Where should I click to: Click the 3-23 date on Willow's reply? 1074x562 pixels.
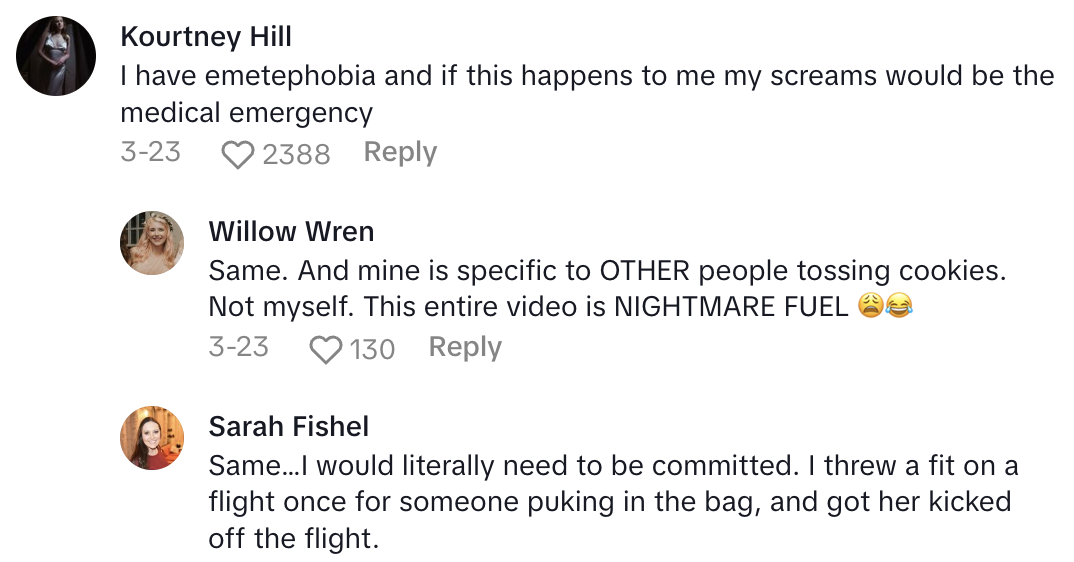click(x=238, y=347)
